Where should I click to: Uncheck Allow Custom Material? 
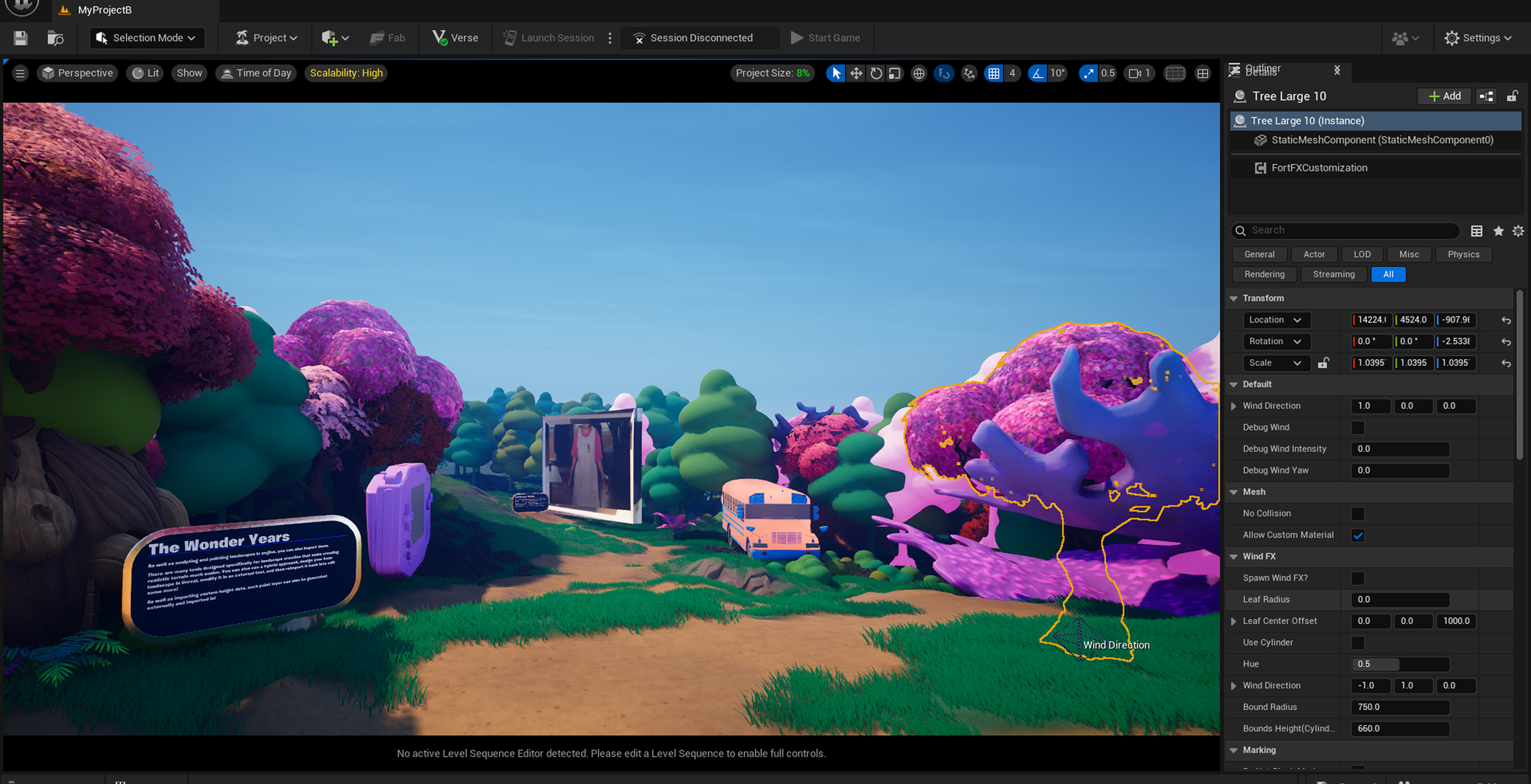coord(1358,536)
